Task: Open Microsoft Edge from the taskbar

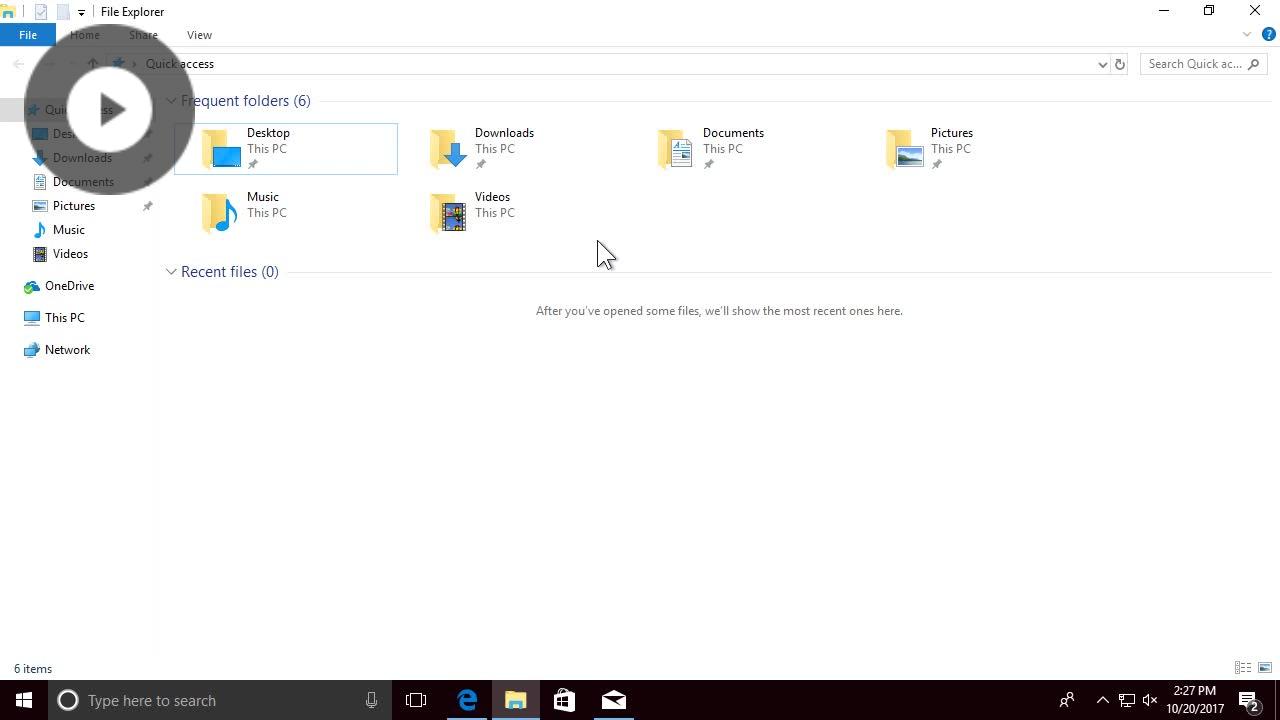Action: click(x=467, y=700)
